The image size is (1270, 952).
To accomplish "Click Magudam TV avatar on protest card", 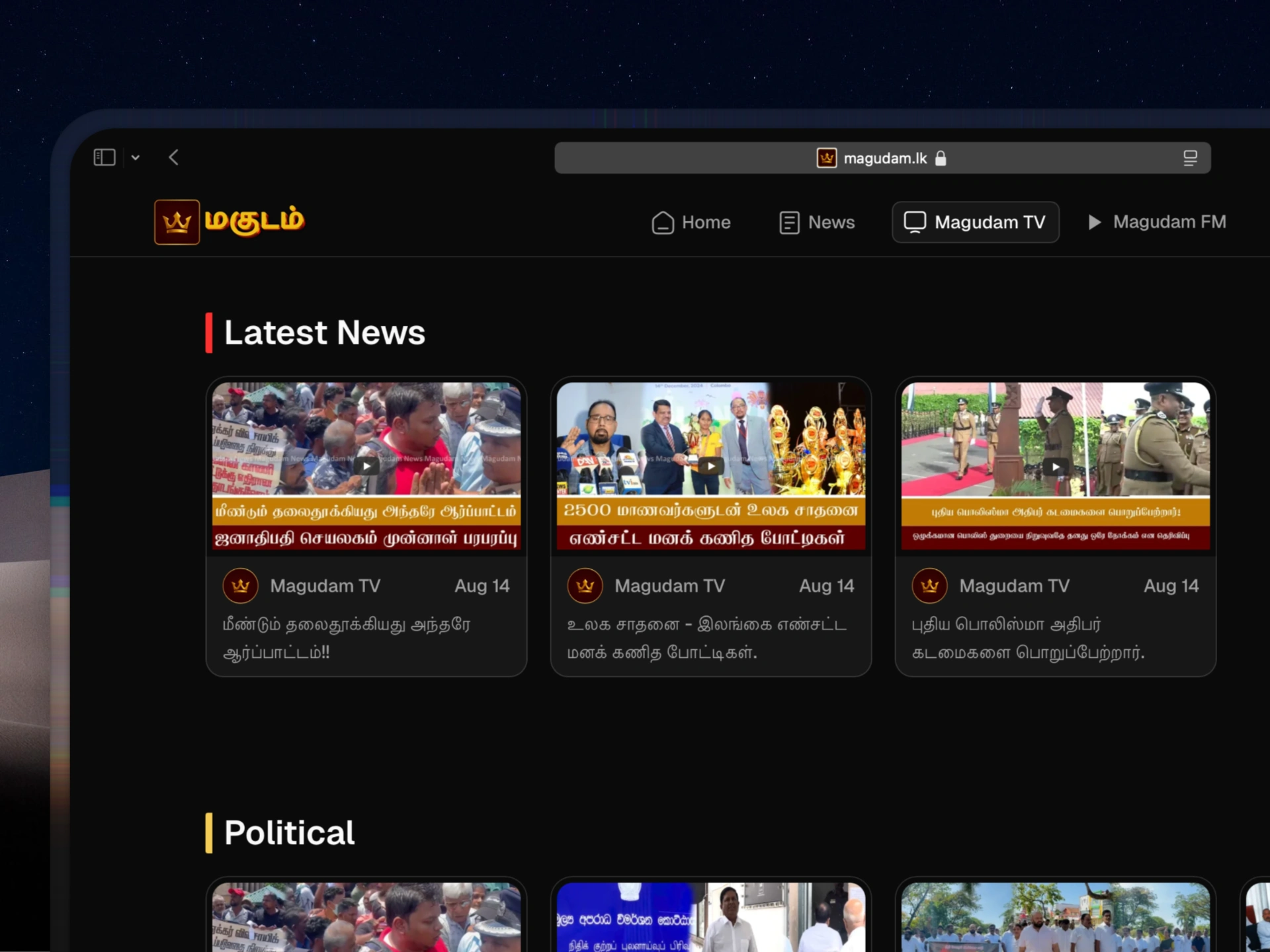I will click(241, 586).
